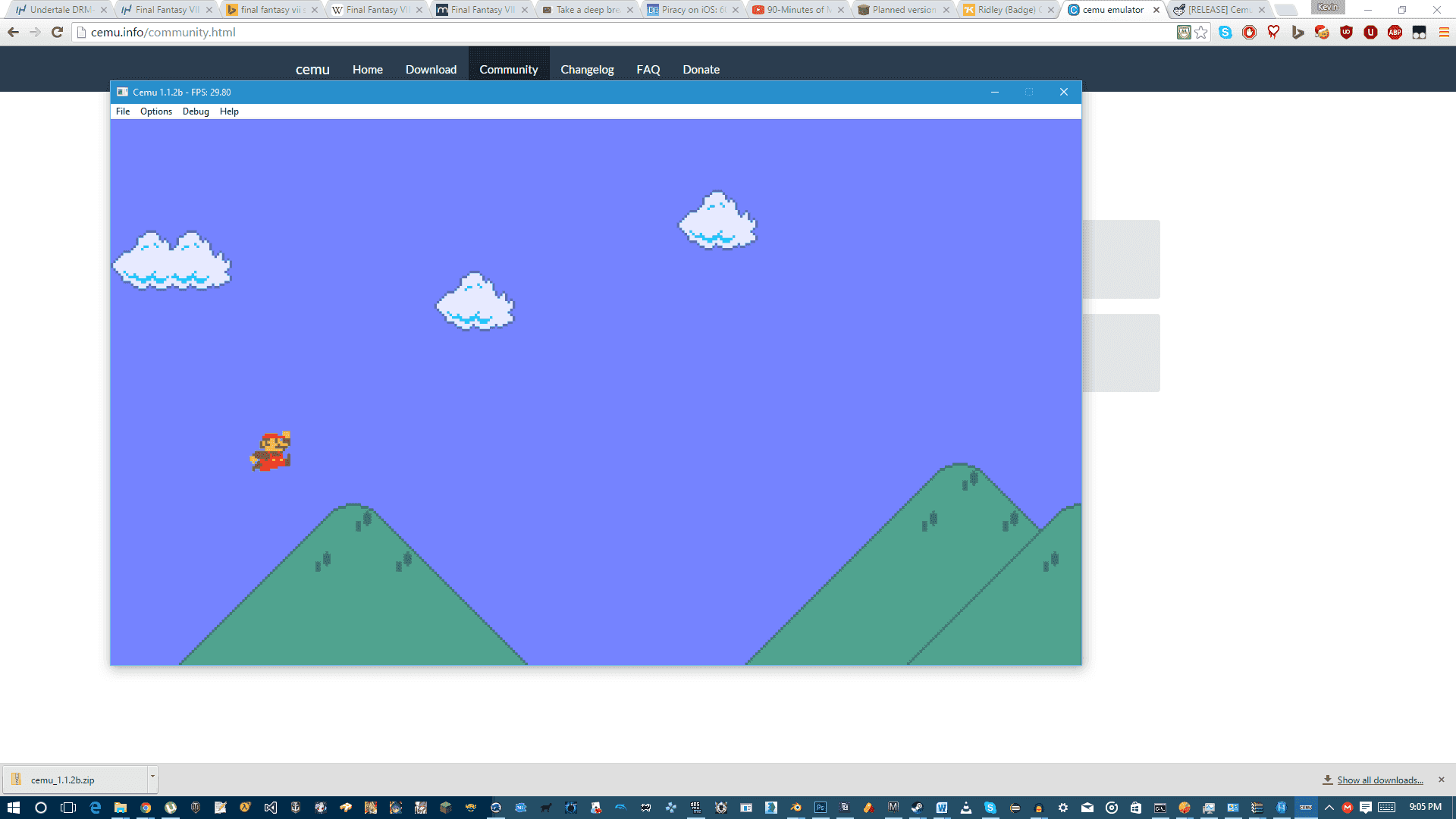This screenshot has height=819, width=1456.
Task: Switch to Chrome on the taskbar
Action: click(146, 808)
